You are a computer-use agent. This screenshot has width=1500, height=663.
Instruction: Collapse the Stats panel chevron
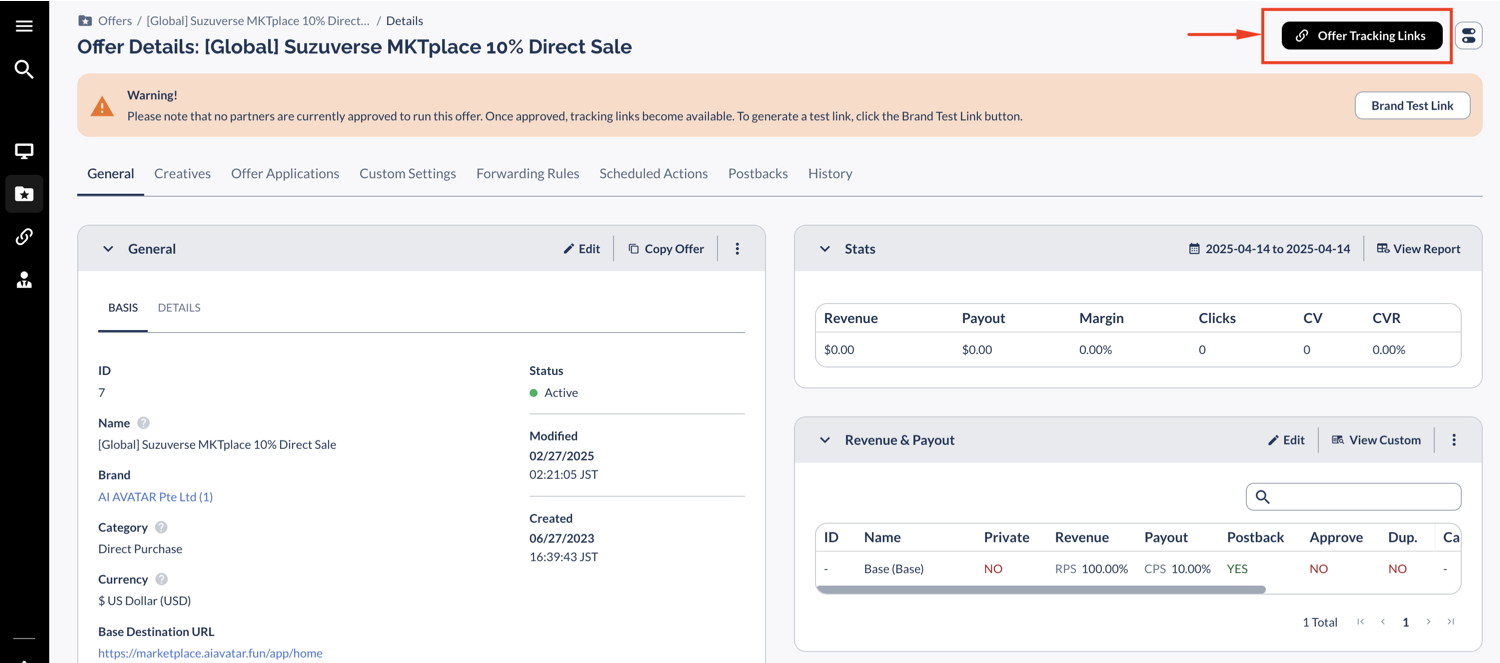tap(825, 249)
